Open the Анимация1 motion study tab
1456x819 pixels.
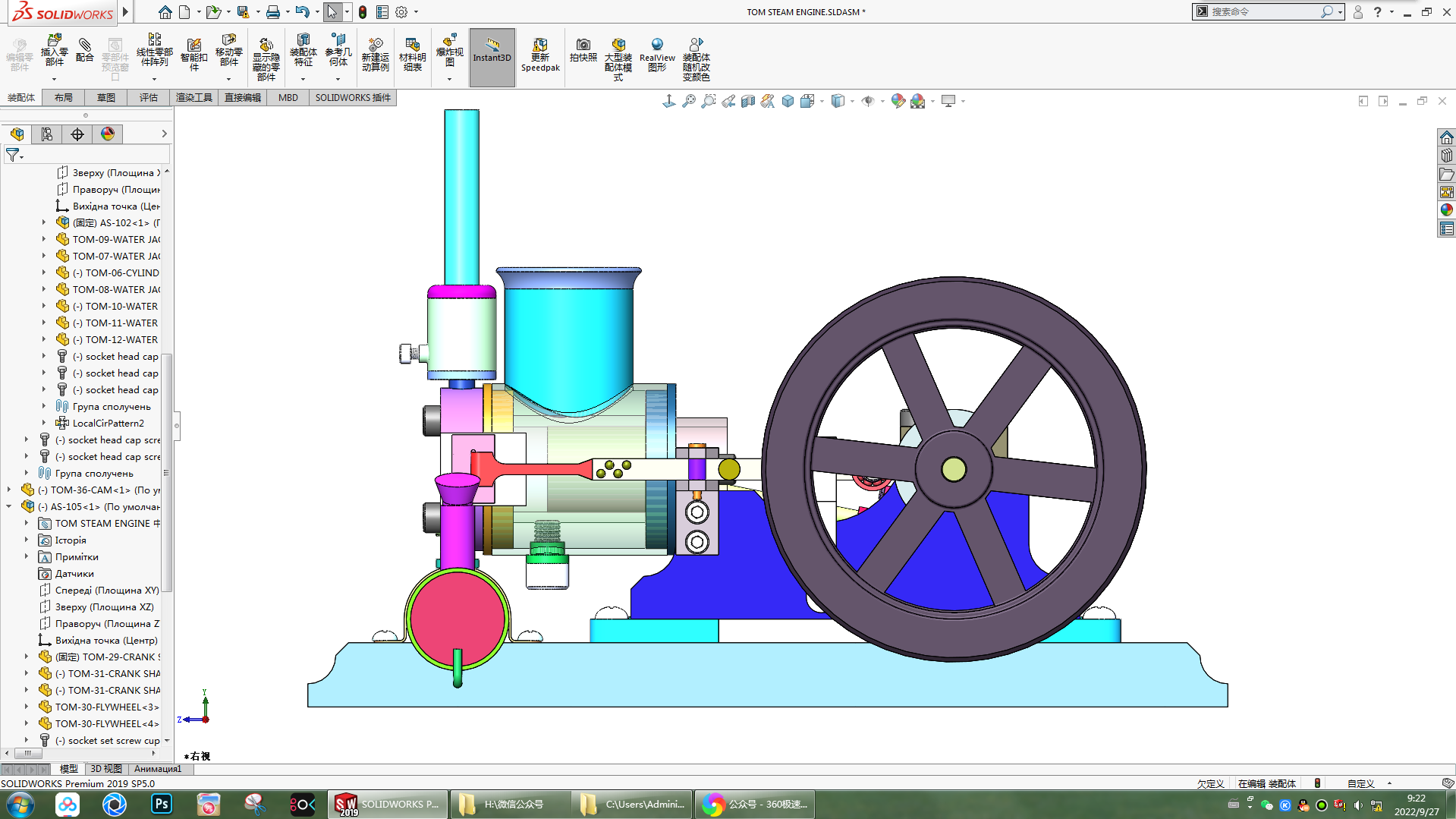pyautogui.click(x=158, y=769)
